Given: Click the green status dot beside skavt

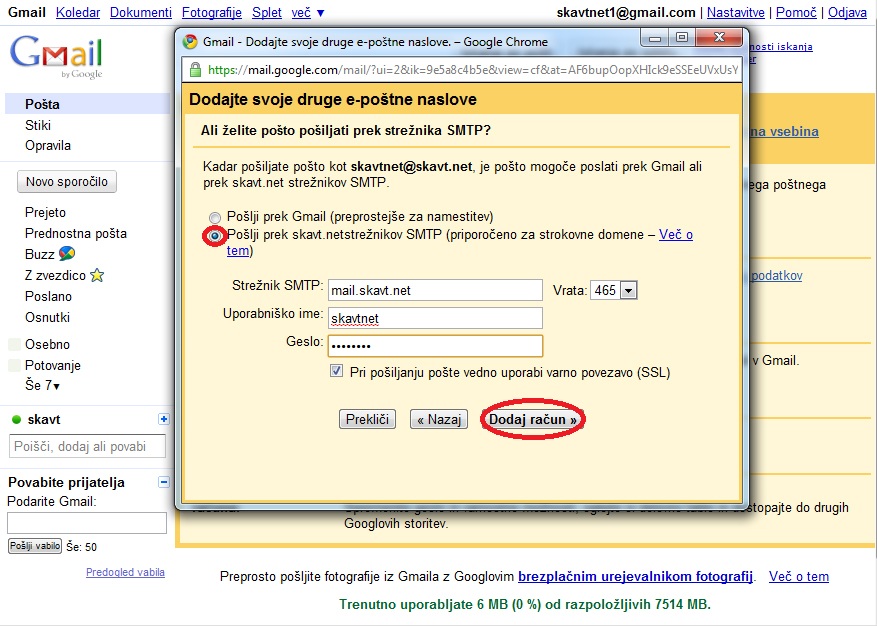Looking at the screenshot, I should (16, 420).
